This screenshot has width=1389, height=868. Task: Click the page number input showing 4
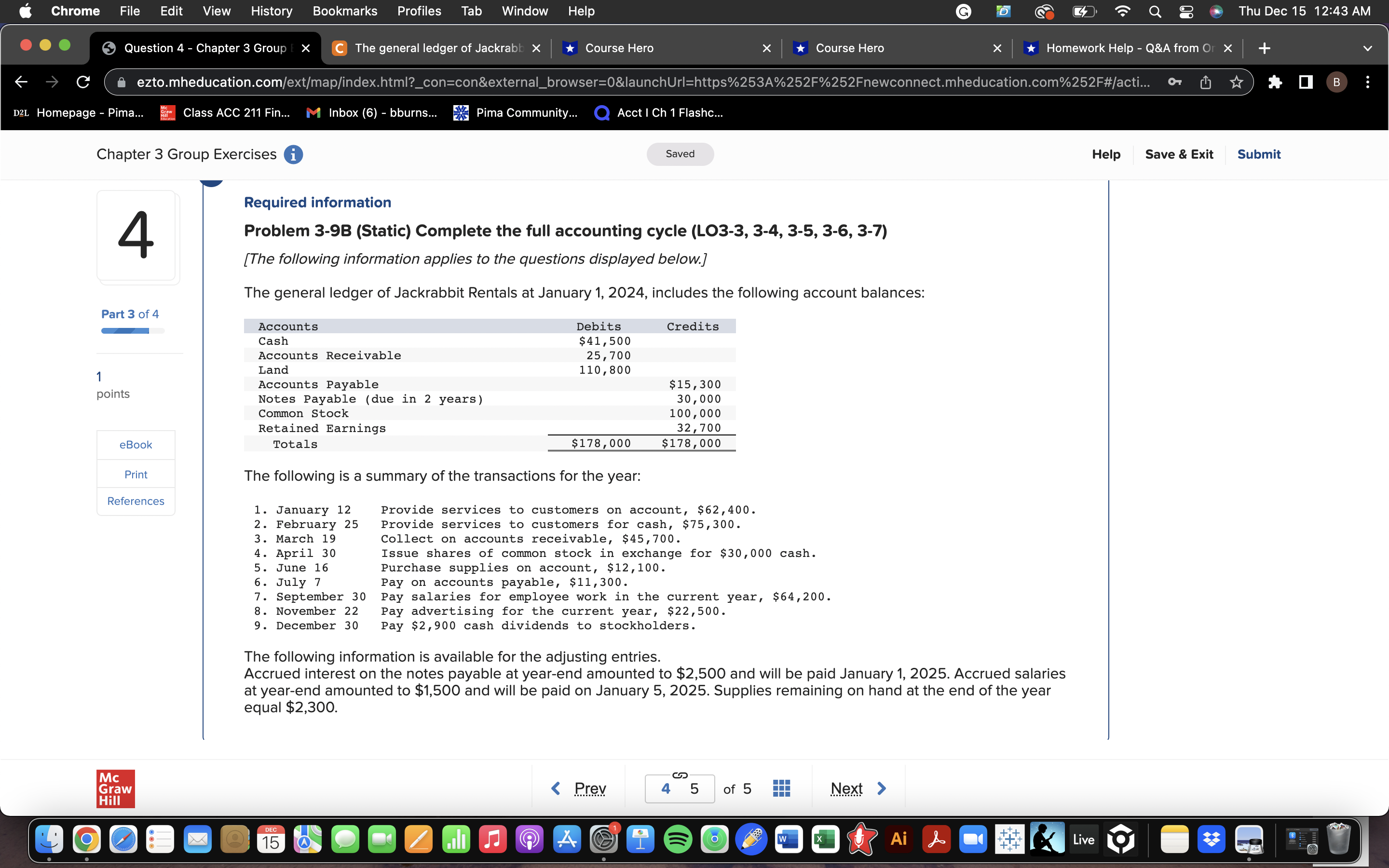[x=666, y=788]
